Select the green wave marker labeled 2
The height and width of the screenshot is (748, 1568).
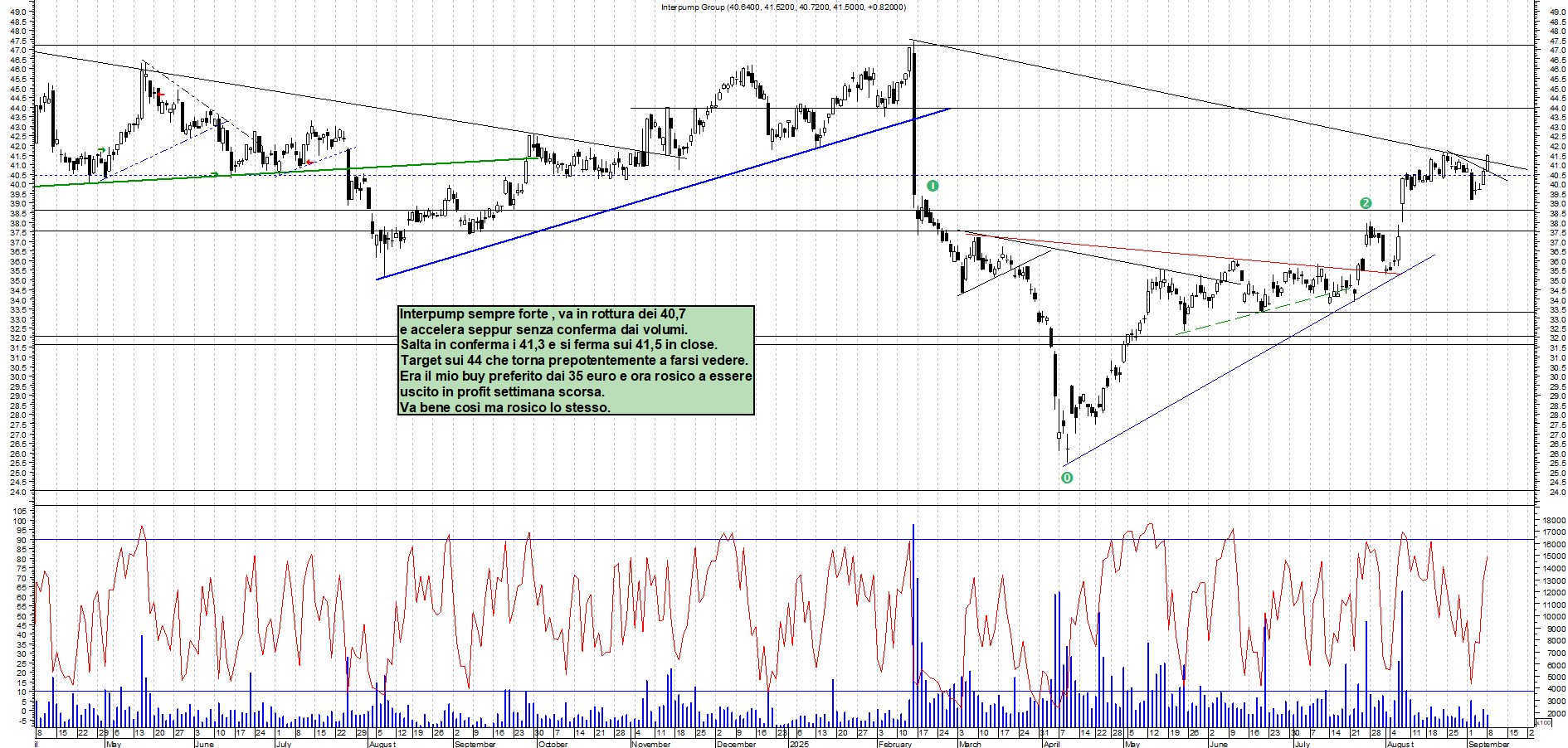tap(1366, 203)
